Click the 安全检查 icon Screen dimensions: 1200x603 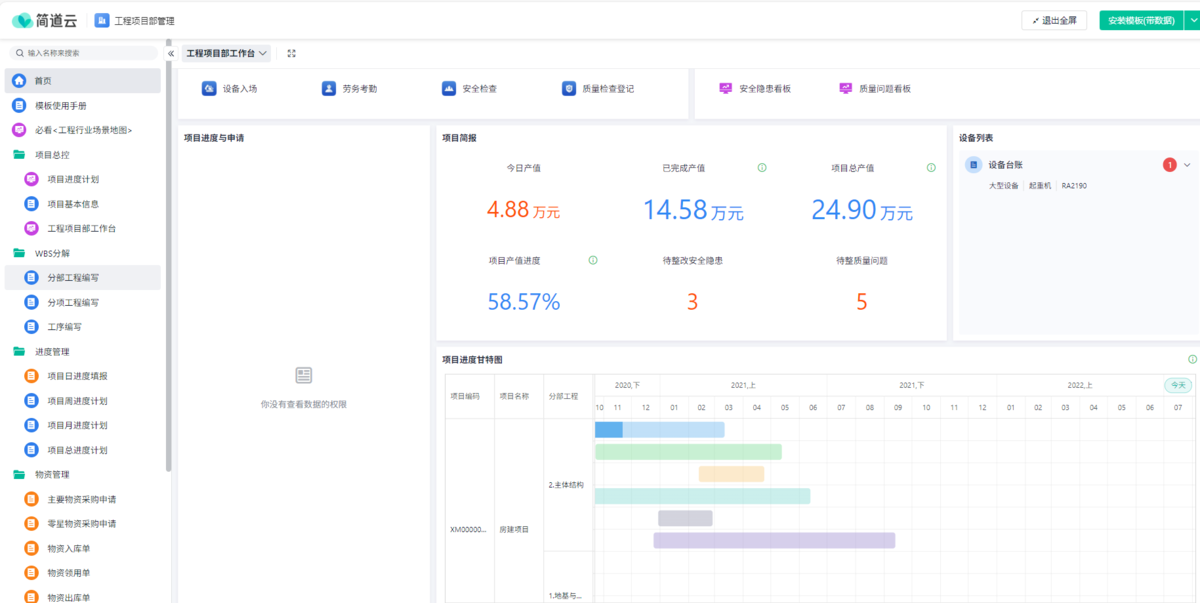(449, 88)
